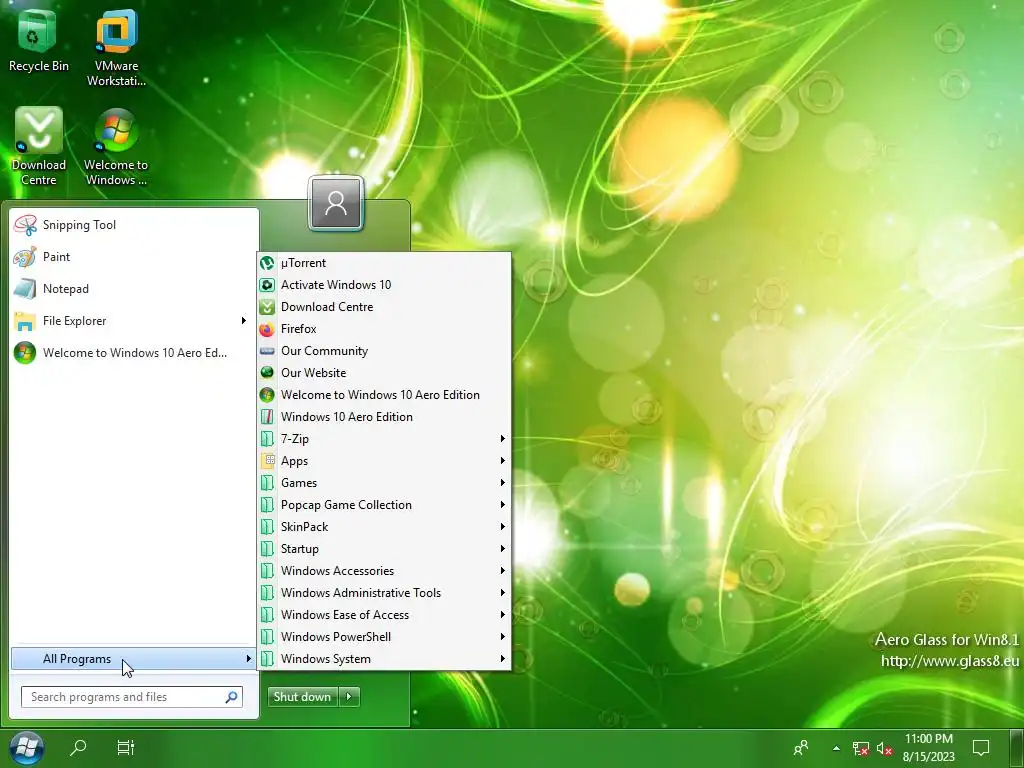Click the Paint palette icon

[x=25, y=257]
